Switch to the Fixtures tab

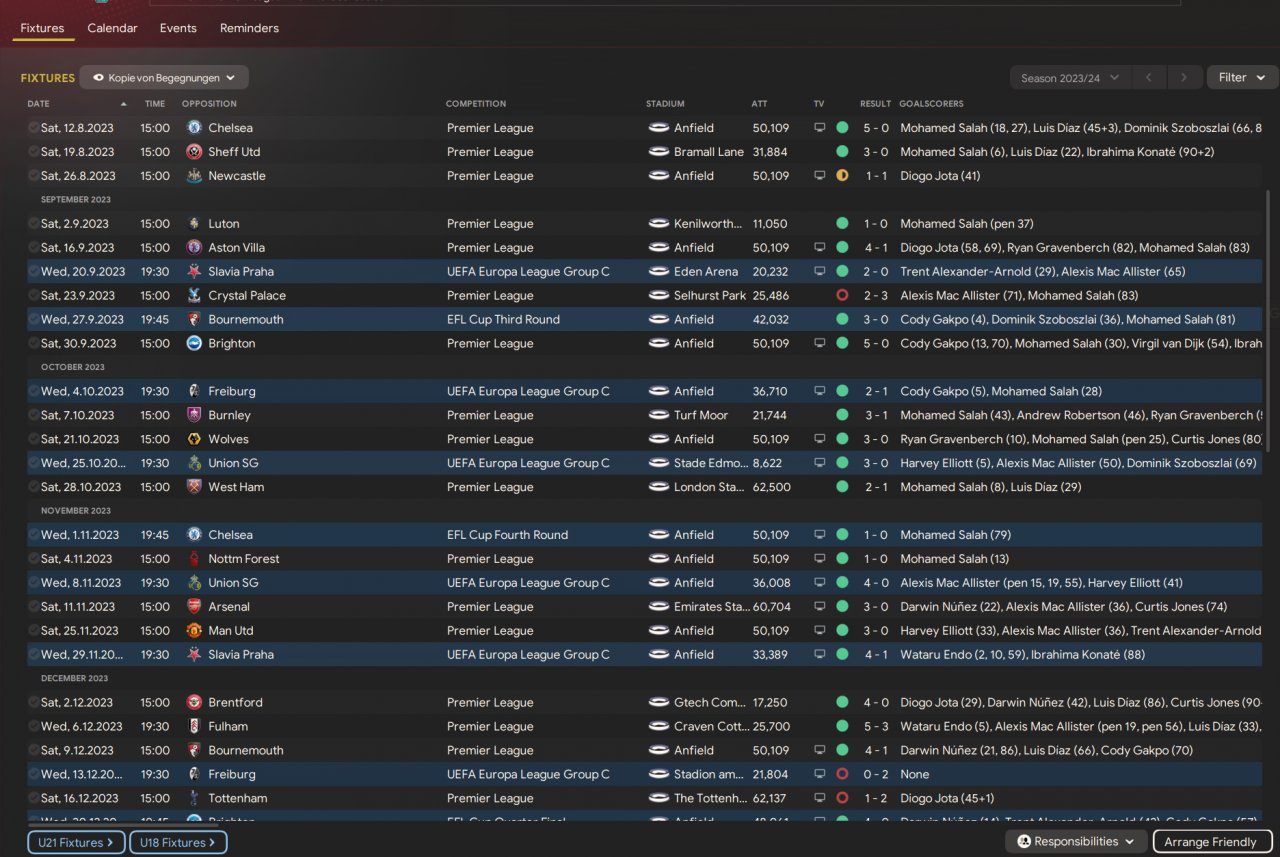42,28
